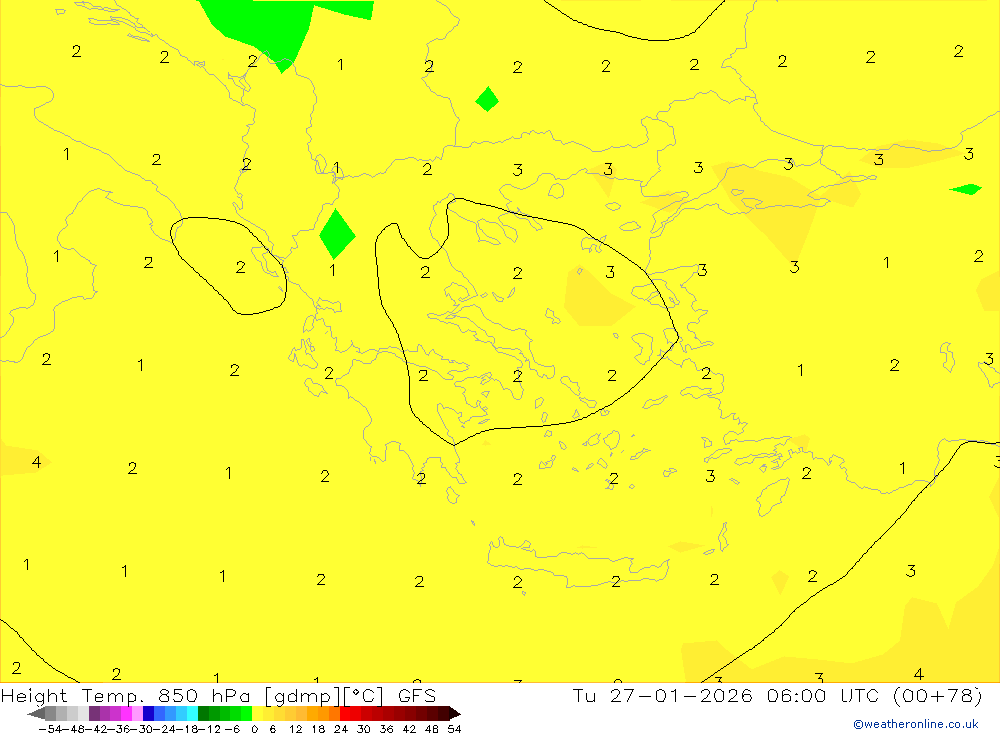Select the 'Tu 27-01-2026 06:00 UTC' timestamp
Image resolution: width=1000 pixels, height=733 pixels.
[725, 695]
